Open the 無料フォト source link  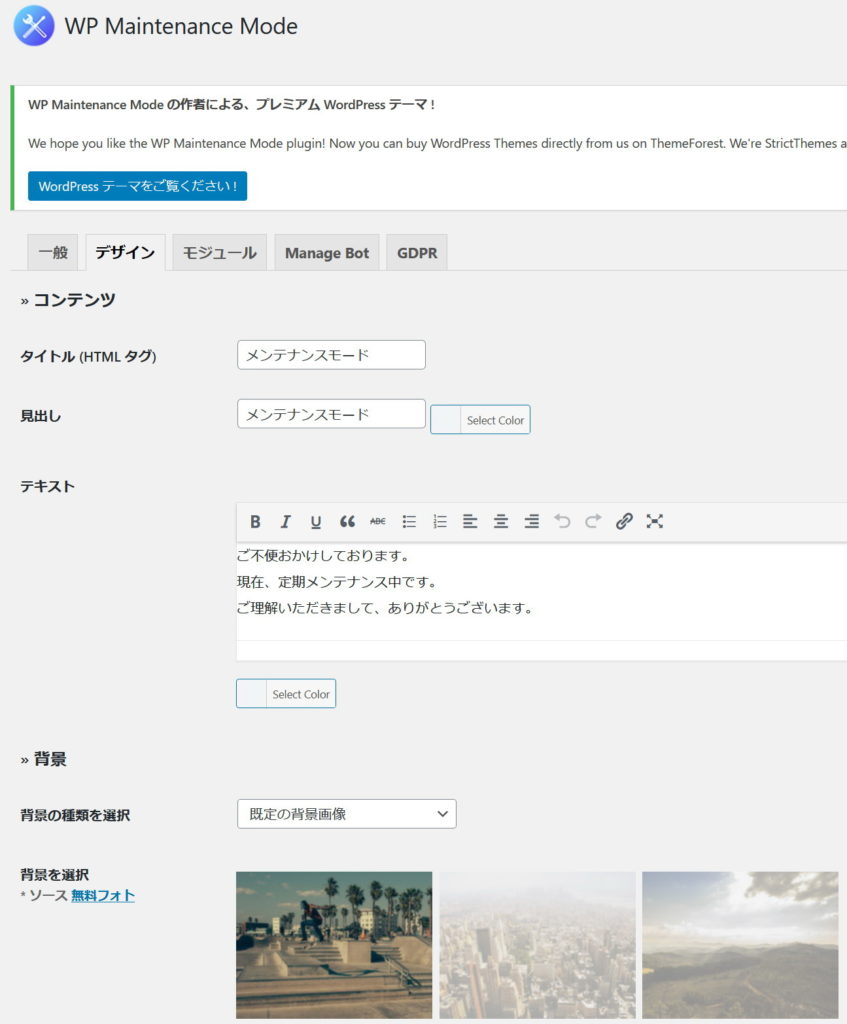pos(102,895)
